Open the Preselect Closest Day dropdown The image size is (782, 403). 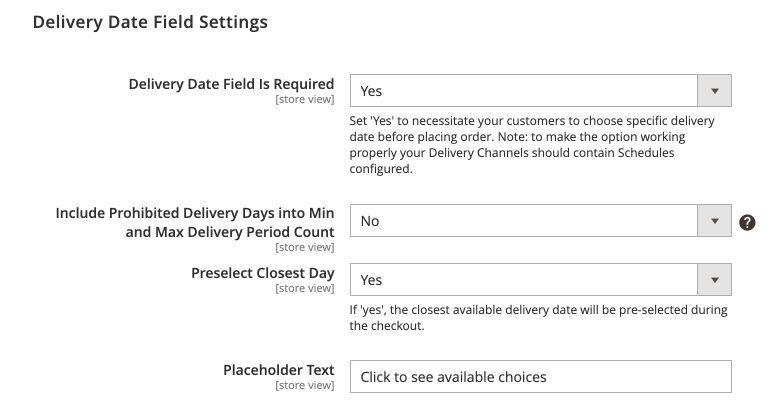[x=523, y=280]
